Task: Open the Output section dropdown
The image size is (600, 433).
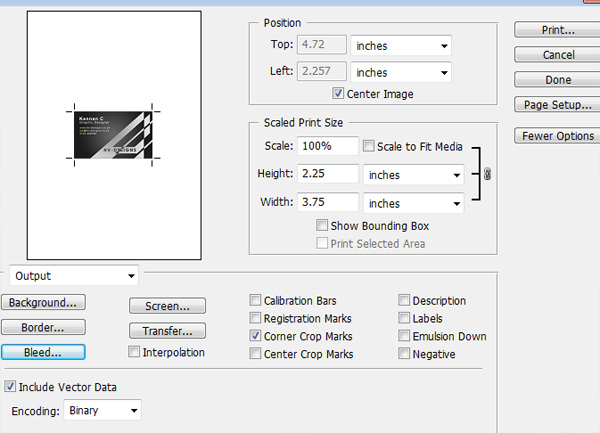Action: [x=73, y=275]
